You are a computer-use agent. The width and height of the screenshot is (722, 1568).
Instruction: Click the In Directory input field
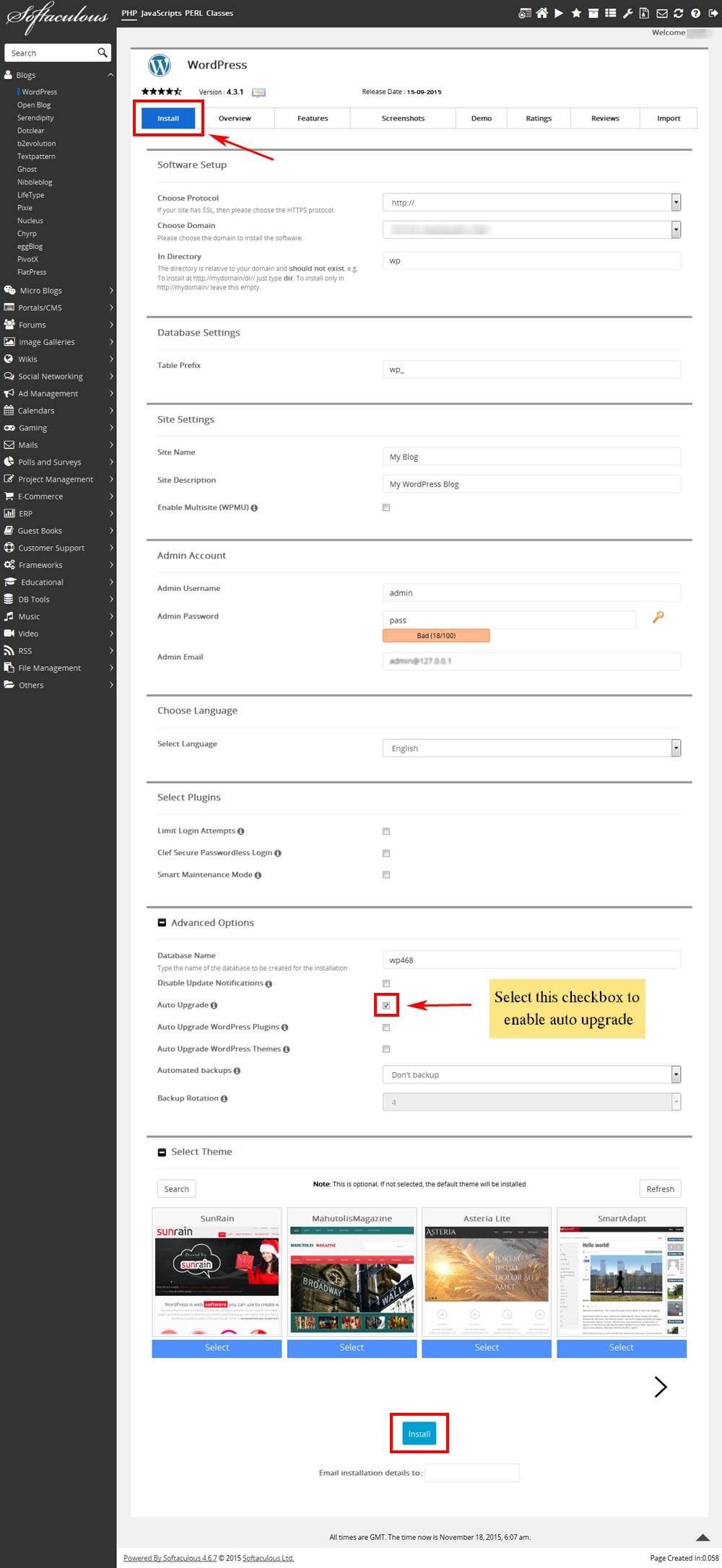coord(531,260)
